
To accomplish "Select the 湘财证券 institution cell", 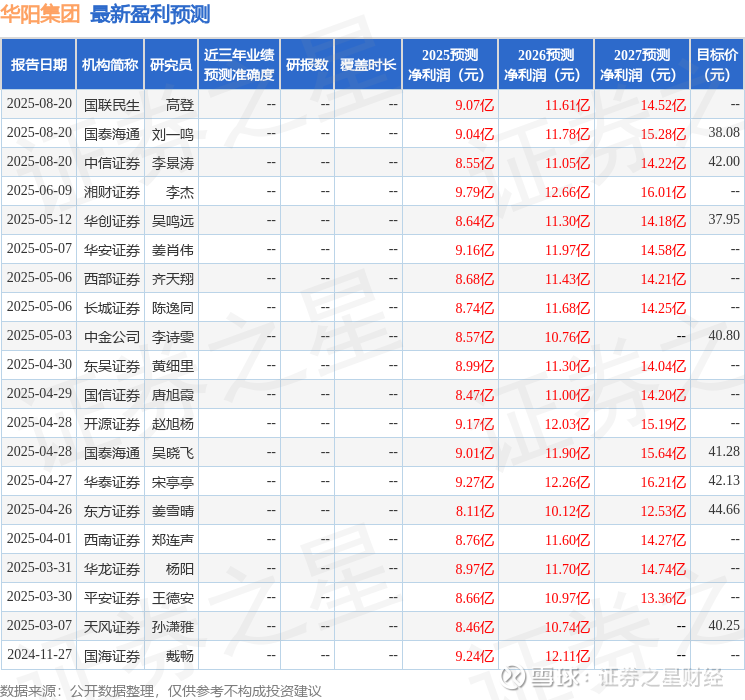I will (x=112, y=192).
